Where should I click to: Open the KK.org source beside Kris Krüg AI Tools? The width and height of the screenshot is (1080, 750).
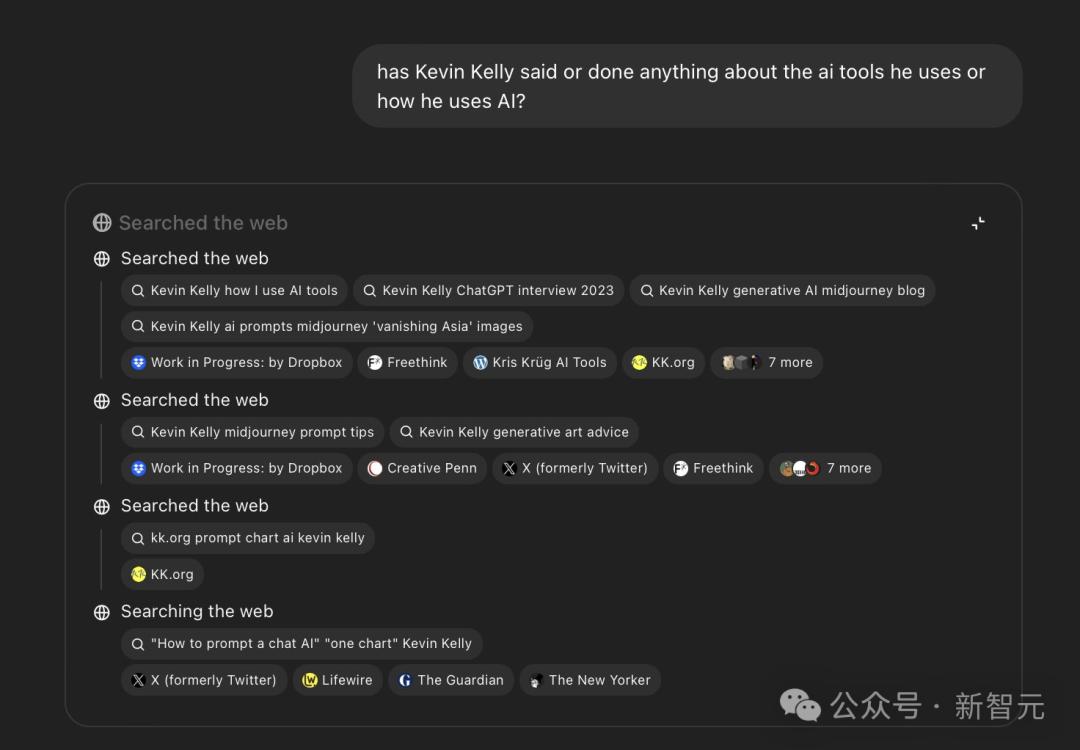click(663, 362)
